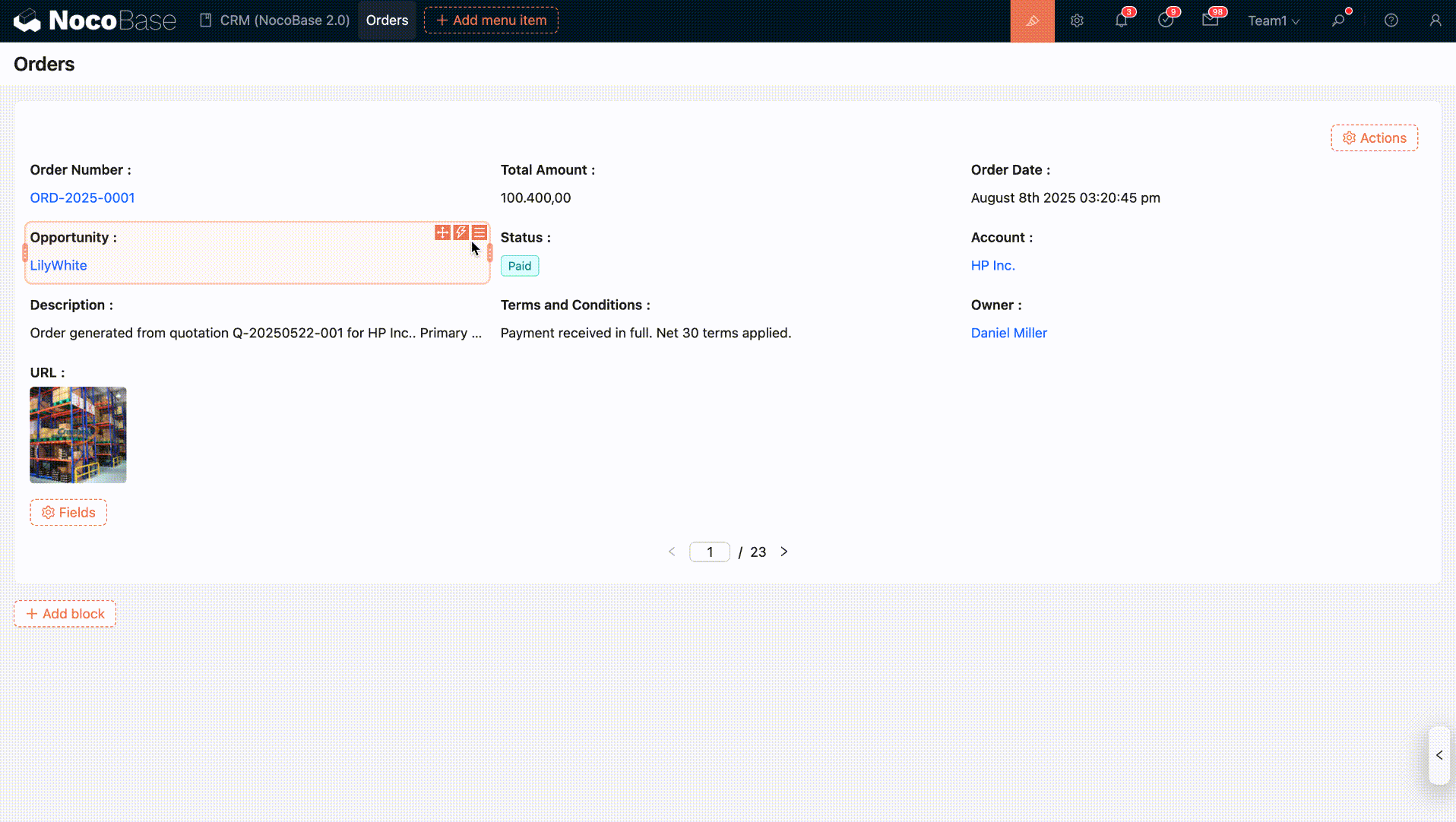Open the Actions configuration dropdown
This screenshot has width=1456, height=822.
[1374, 138]
